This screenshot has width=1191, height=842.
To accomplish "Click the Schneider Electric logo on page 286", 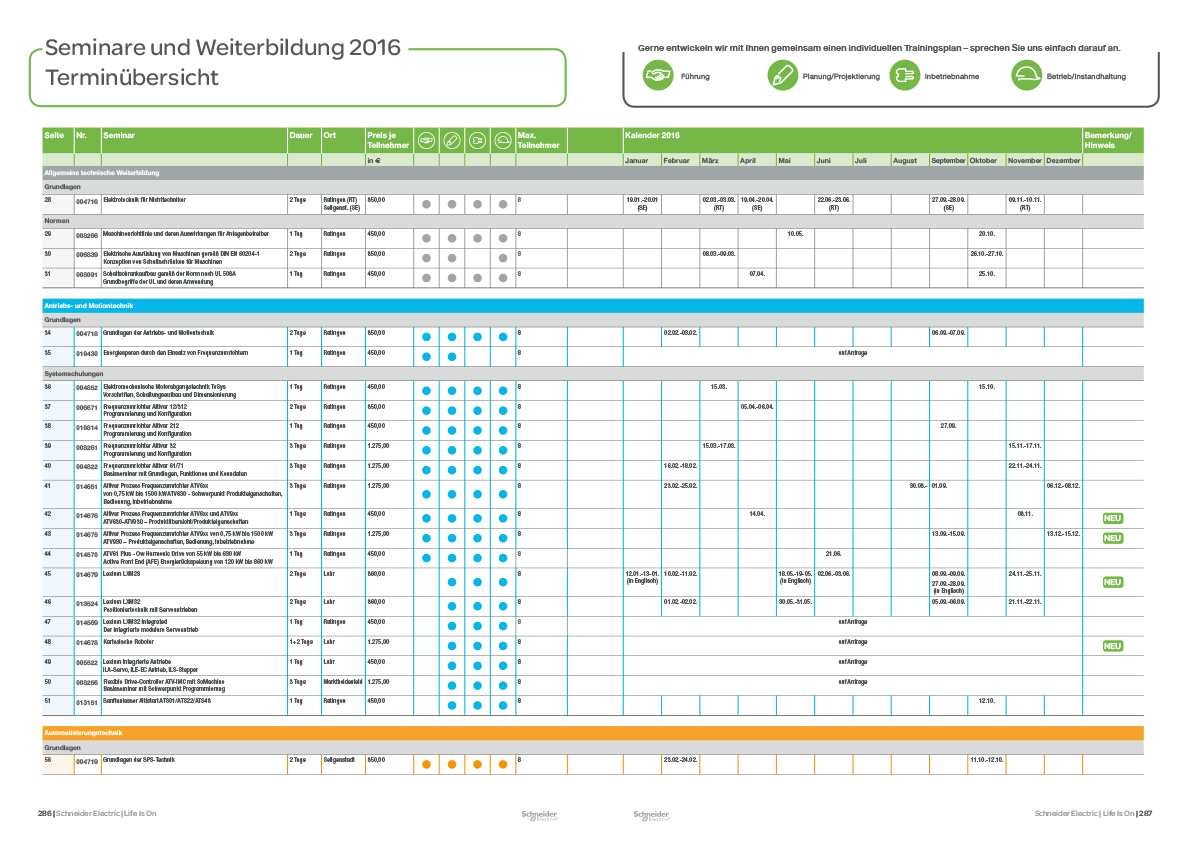I will pyautogui.click(x=539, y=815).
